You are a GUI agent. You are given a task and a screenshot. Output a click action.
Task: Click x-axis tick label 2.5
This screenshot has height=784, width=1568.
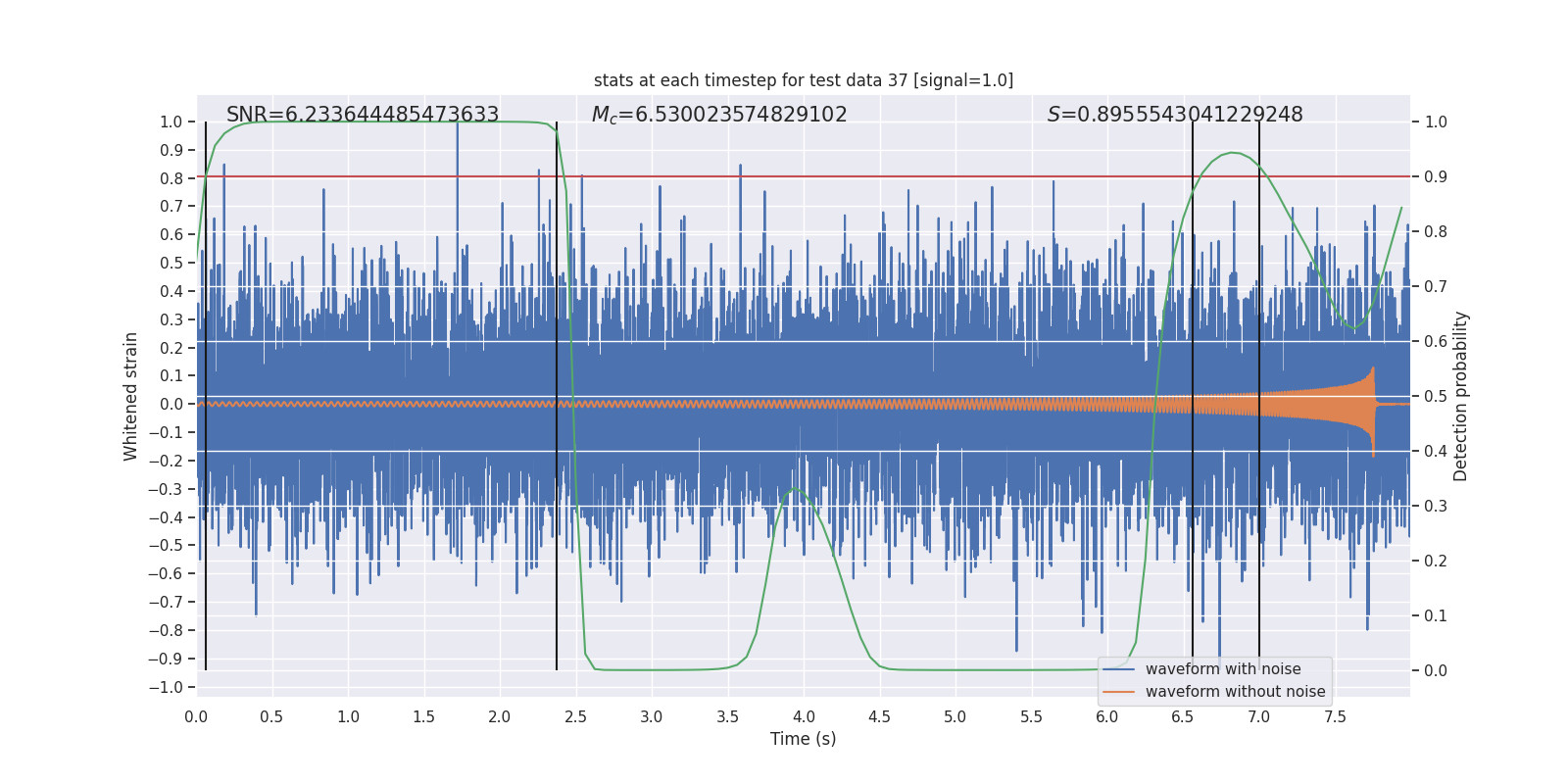tap(575, 716)
